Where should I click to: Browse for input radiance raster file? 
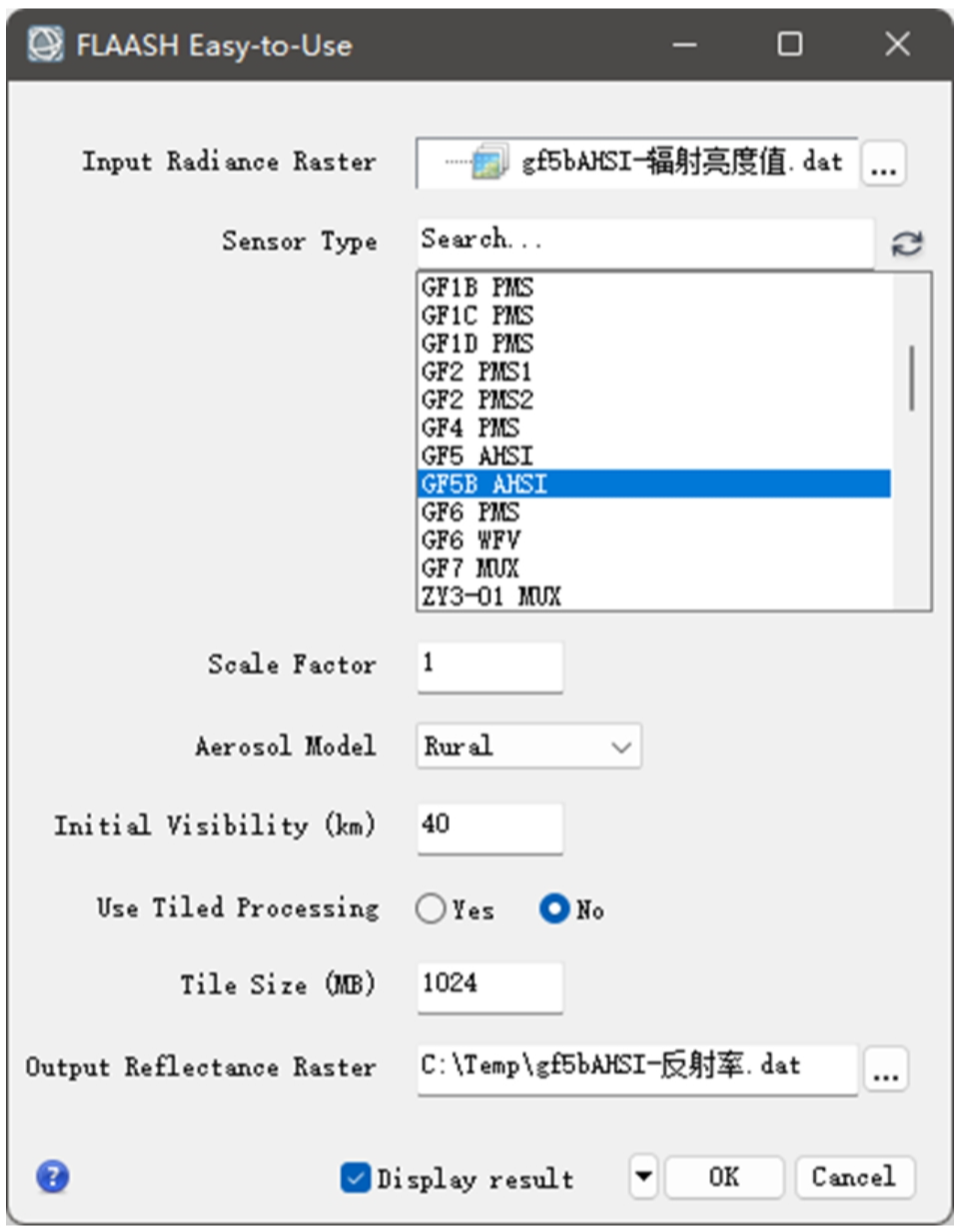coord(883,164)
